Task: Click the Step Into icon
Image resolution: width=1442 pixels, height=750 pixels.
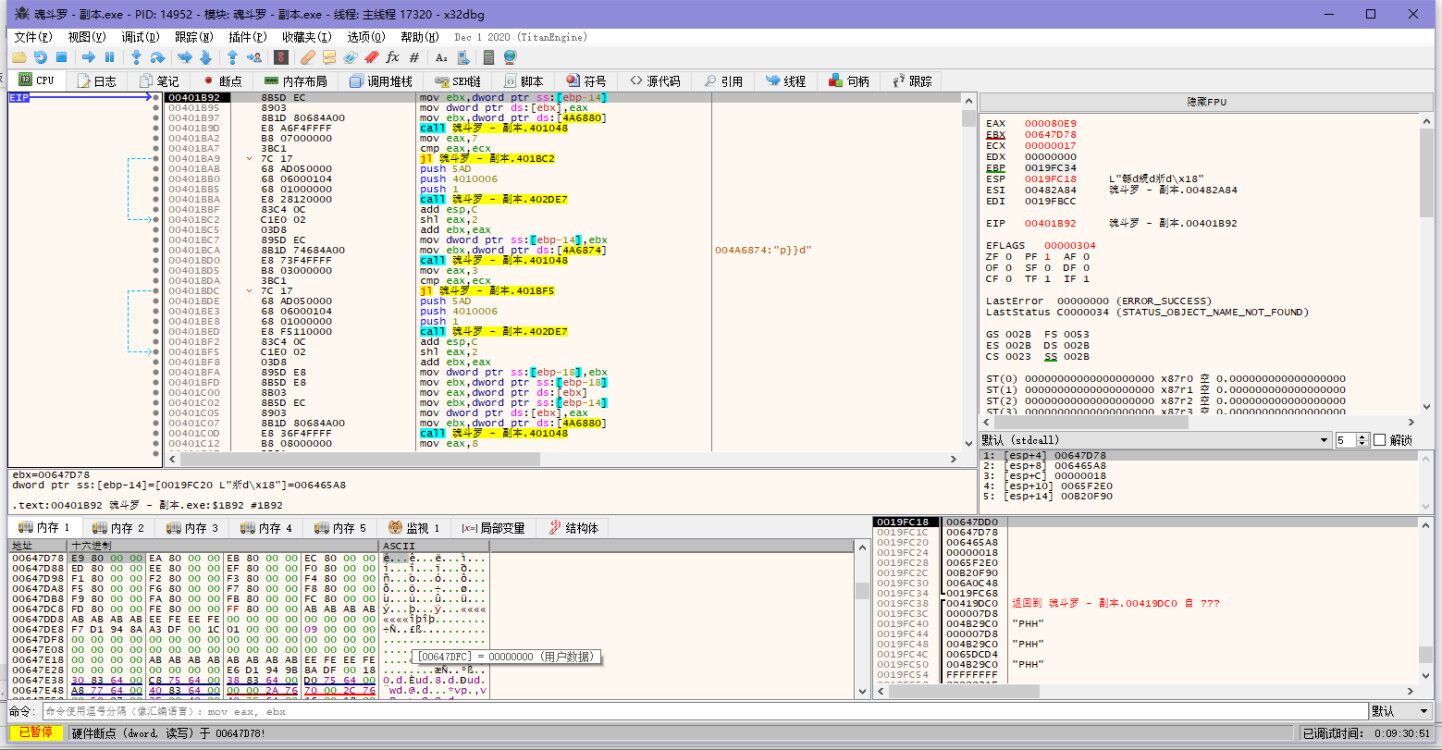Action: tap(136, 57)
